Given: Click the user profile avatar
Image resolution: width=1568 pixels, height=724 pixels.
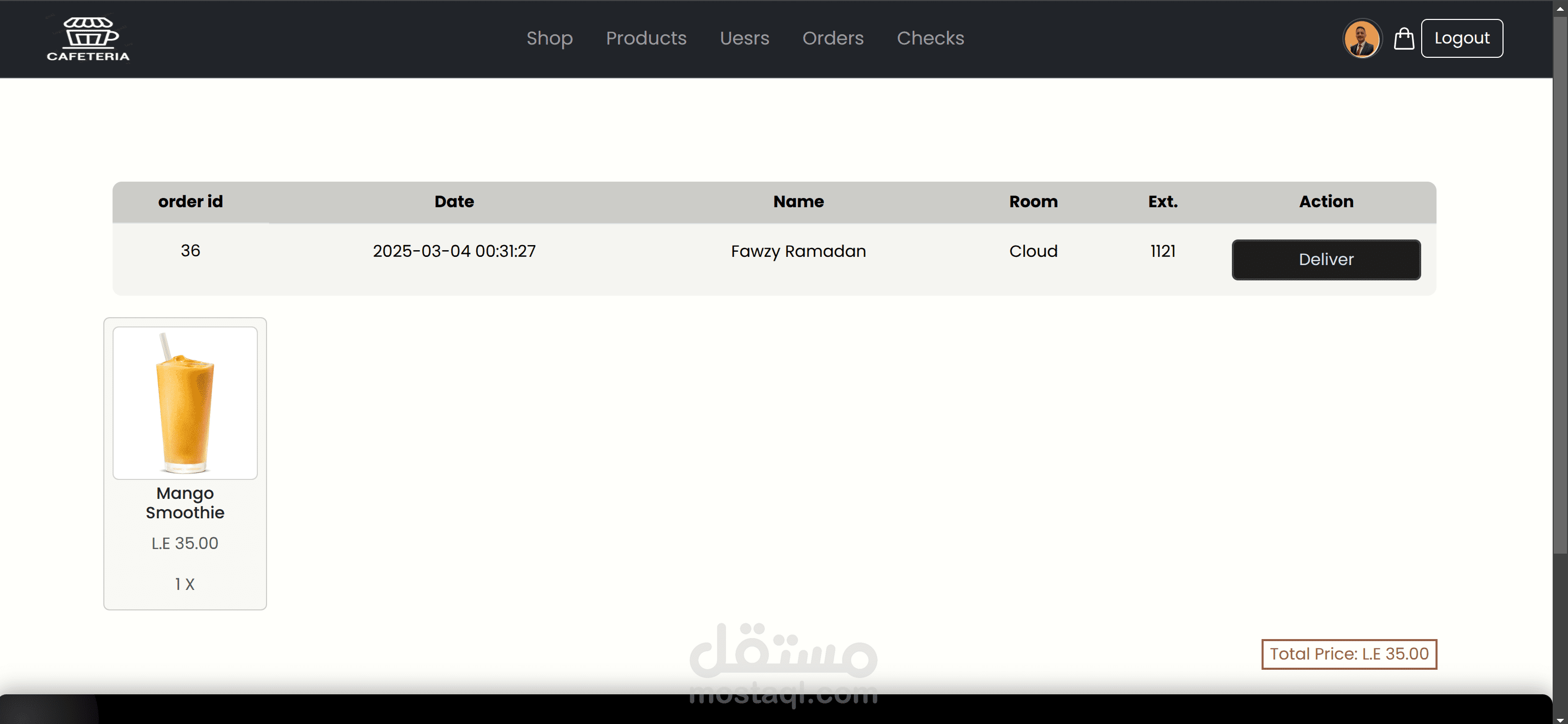Looking at the screenshot, I should click(1362, 39).
